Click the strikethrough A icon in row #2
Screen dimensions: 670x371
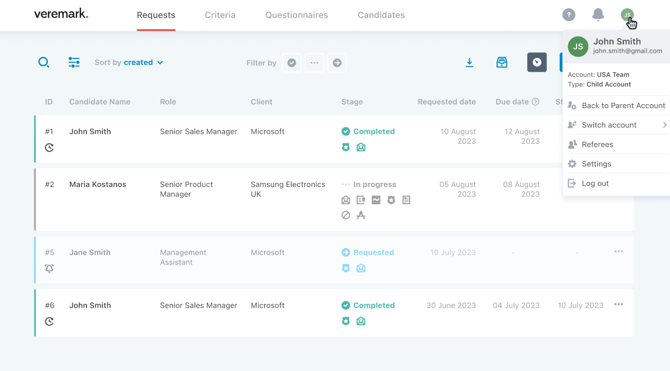tap(361, 215)
